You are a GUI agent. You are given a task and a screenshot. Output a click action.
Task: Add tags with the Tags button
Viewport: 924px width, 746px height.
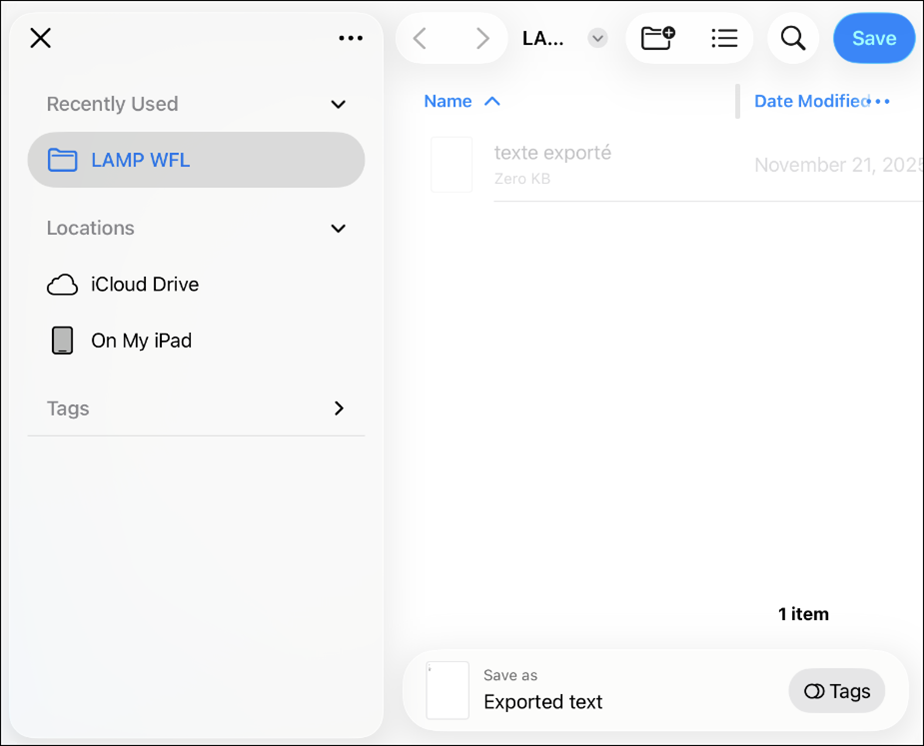pyautogui.click(x=837, y=691)
